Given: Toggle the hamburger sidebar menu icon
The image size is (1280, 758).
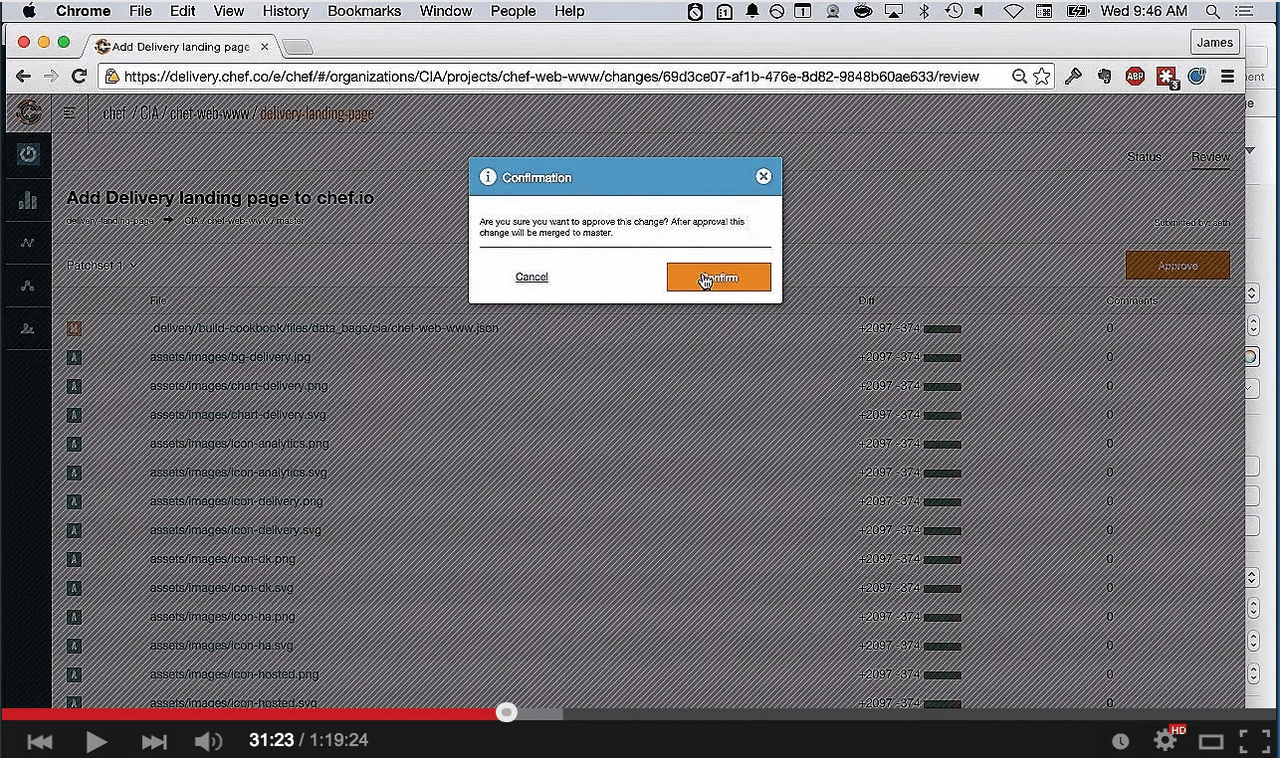Looking at the screenshot, I should [69, 113].
